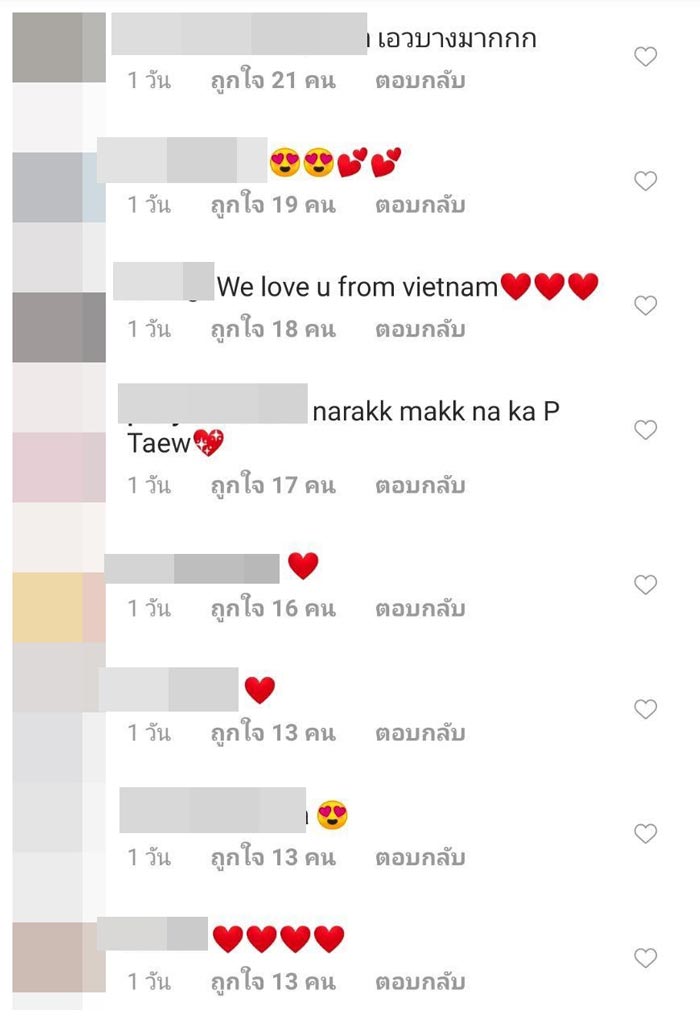Screen dimensions: 700x1029
Task: Tap heart on heart-eyes emoji comment, 19 likes
Action: coord(646,180)
